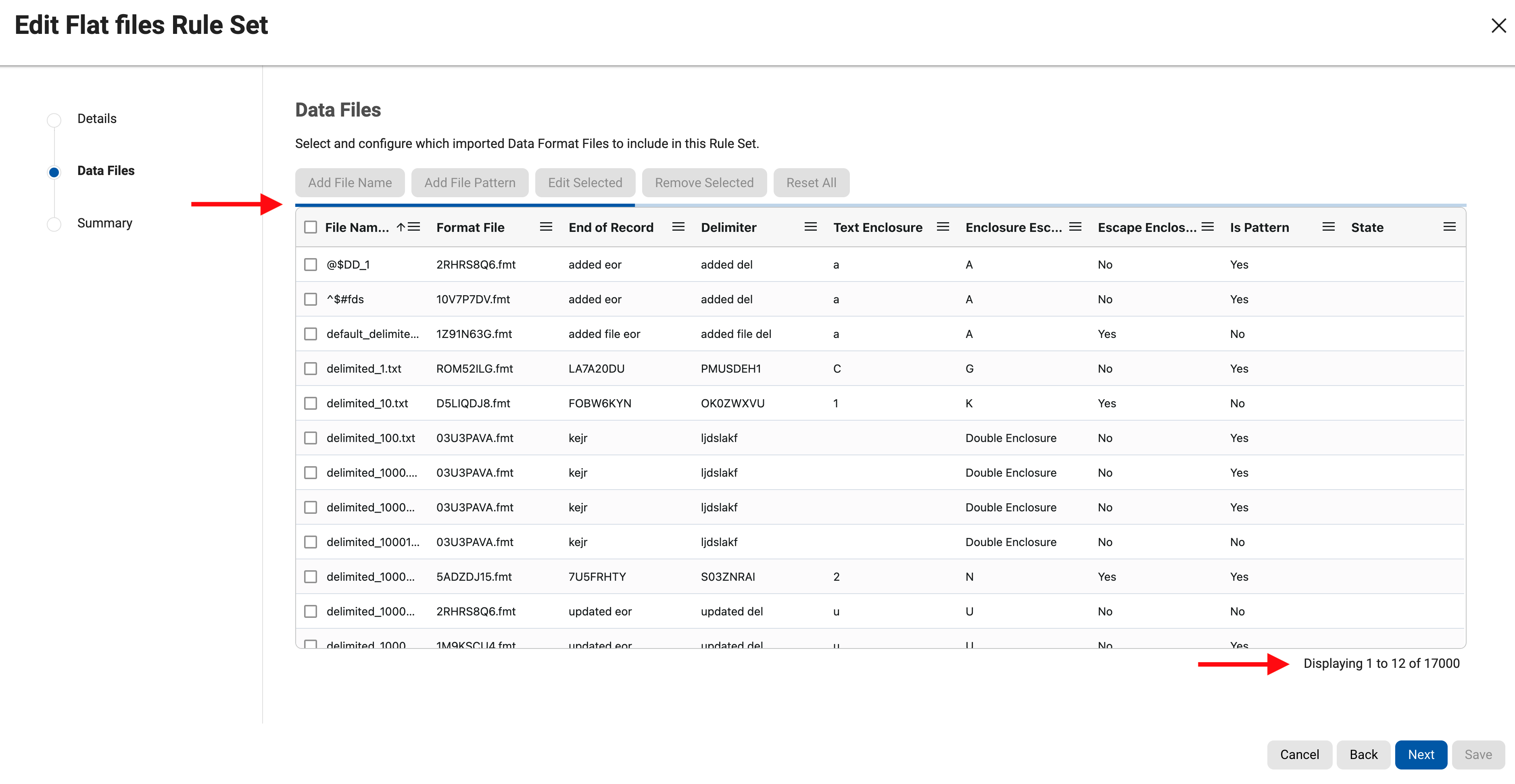Select all files with the header checkbox
Image resolution: width=1515 pixels, height=784 pixels.
click(x=311, y=226)
